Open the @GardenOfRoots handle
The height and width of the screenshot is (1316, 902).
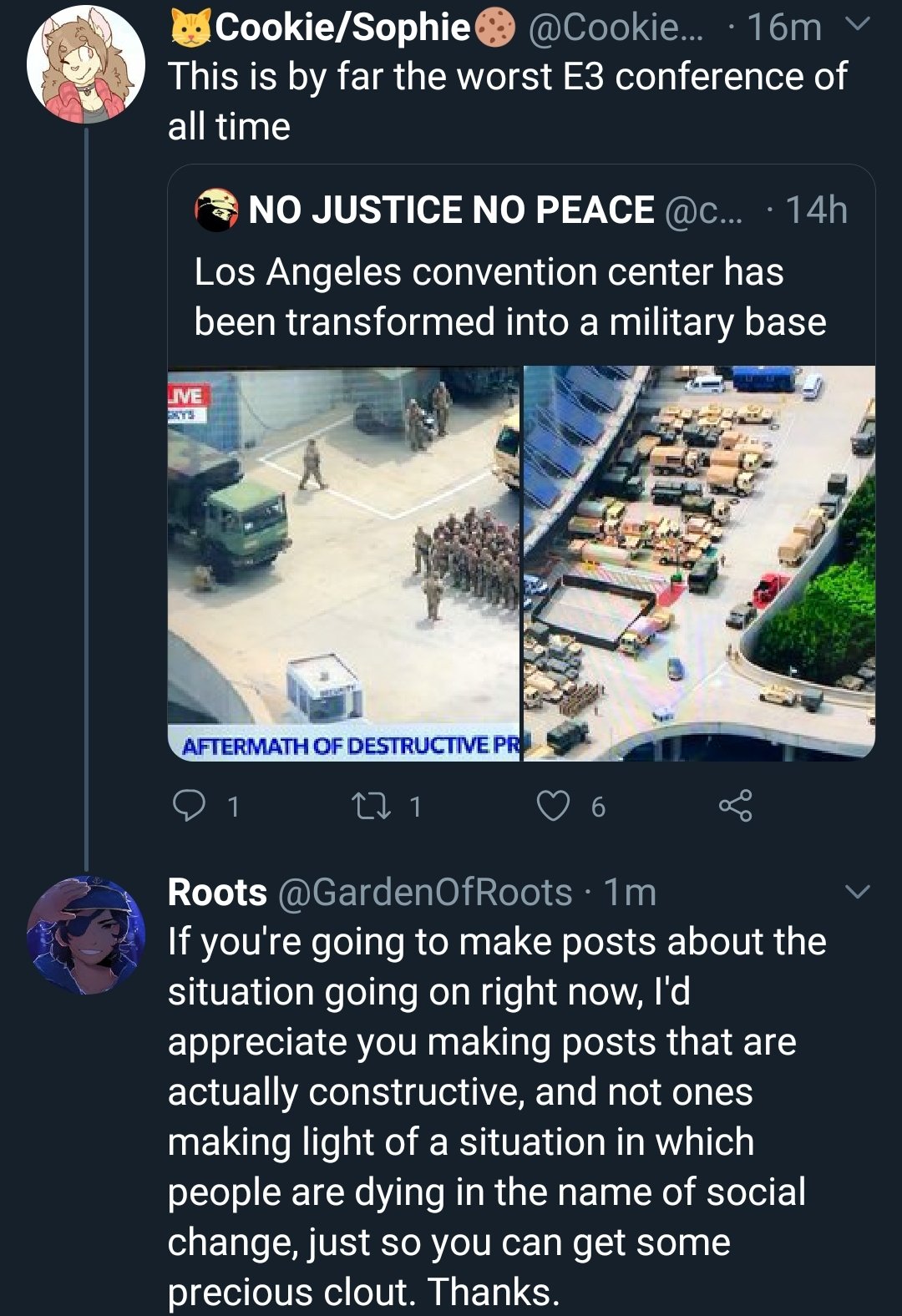pyautogui.click(x=424, y=893)
